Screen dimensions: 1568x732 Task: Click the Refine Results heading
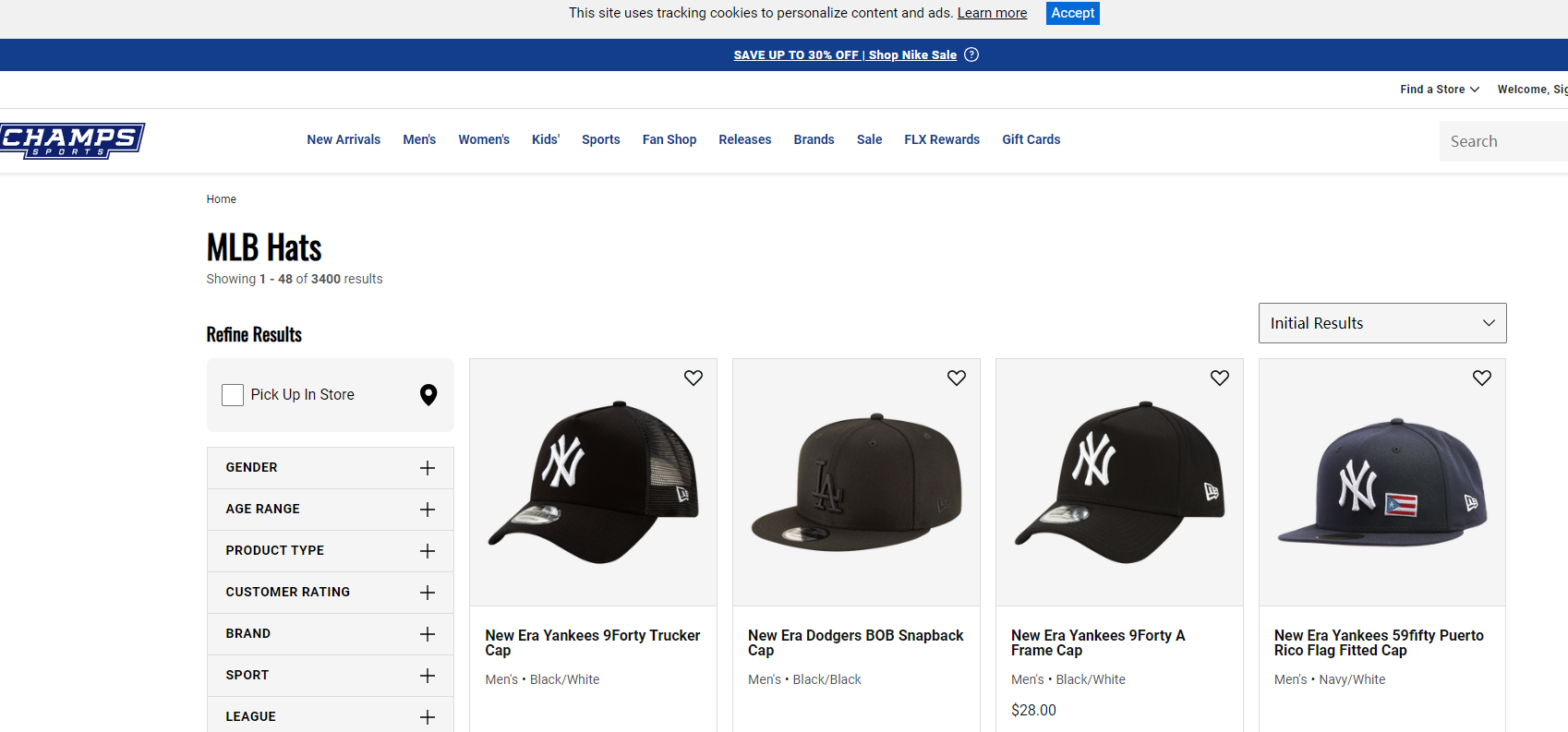pyautogui.click(x=254, y=334)
